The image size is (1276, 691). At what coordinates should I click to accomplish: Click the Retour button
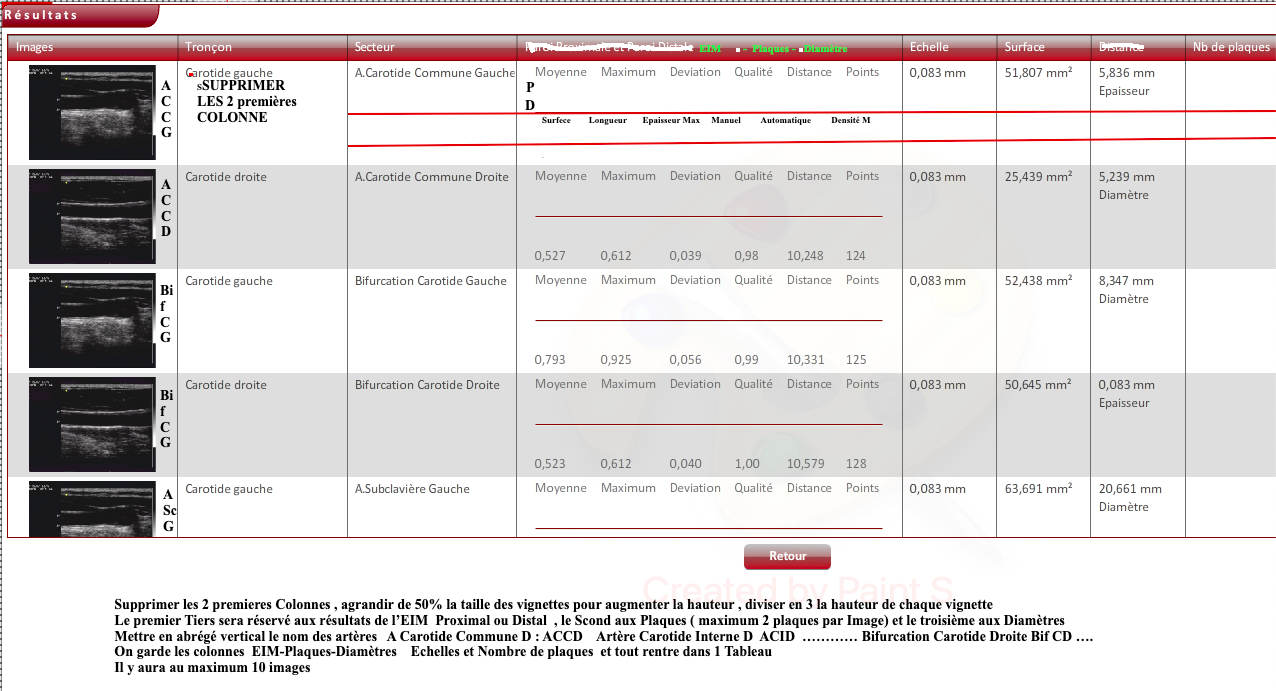tap(787, 556)
